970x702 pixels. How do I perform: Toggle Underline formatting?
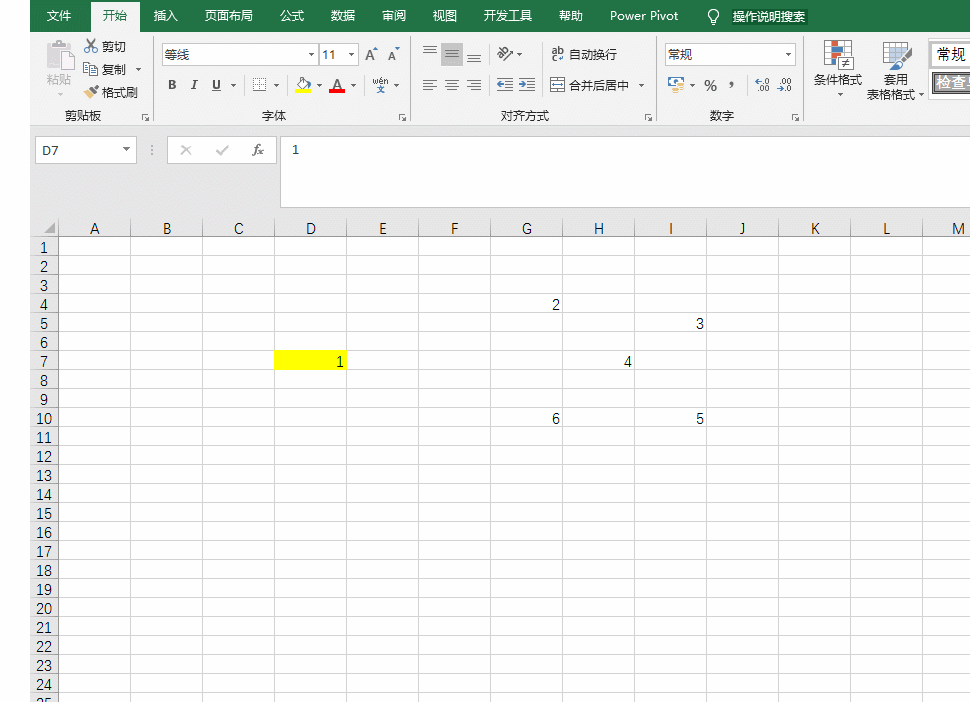tap(216, 85)
